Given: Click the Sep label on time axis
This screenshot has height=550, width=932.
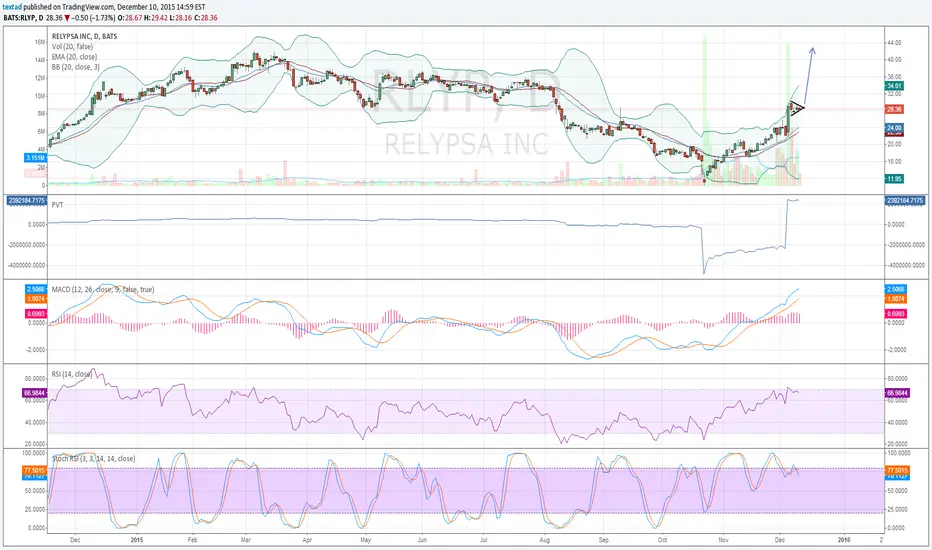Looking at the screenshot, I should point(604,540).
